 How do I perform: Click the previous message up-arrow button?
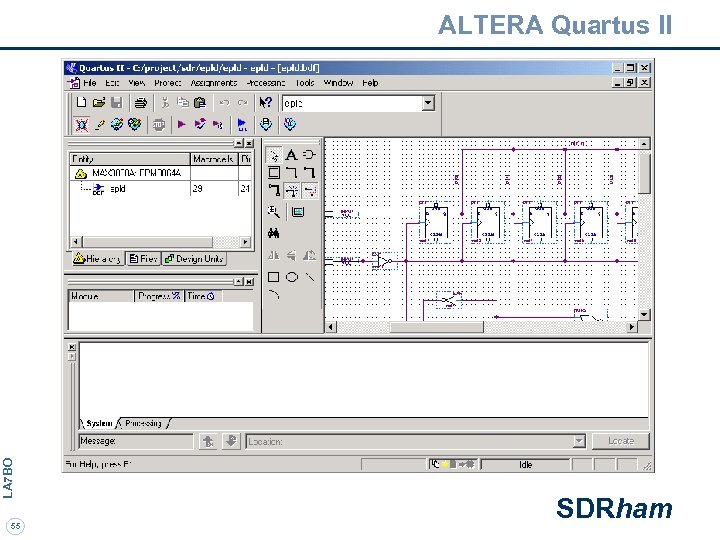coord(208,441)
